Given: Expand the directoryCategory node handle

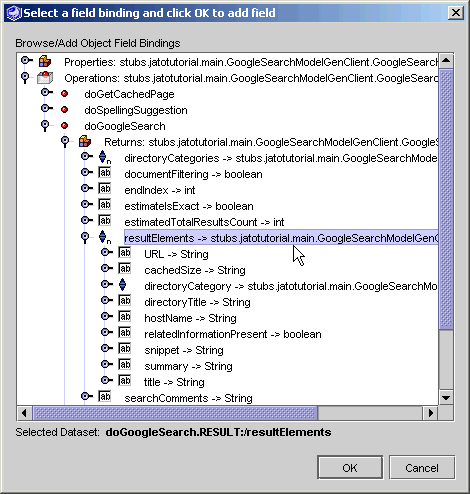Looking at the screenshot, I should coord(106,284).
